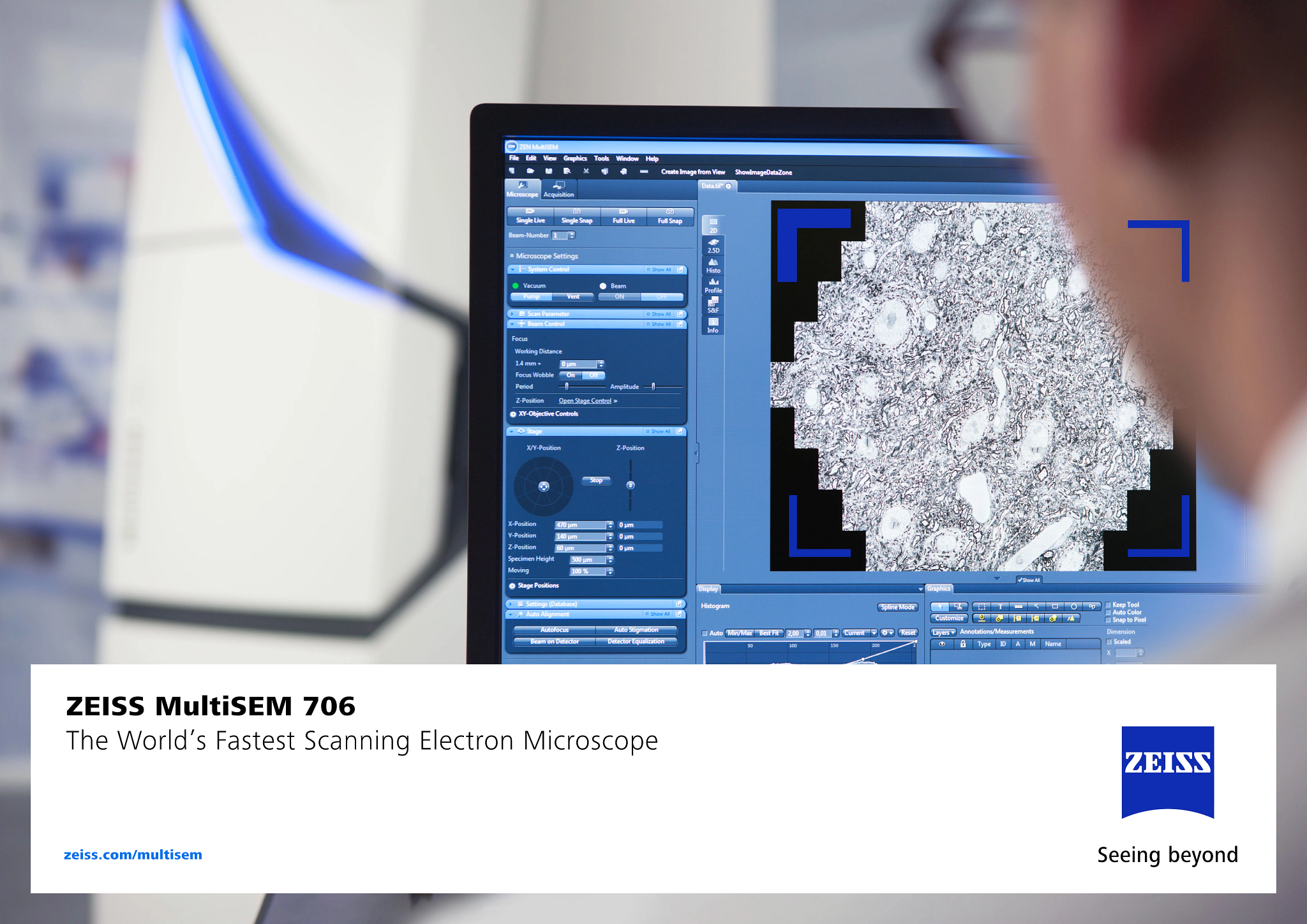Click the scissors Cut toolbar icon
The height and width of the screenshot is (924, 1307).
(586, 171)
